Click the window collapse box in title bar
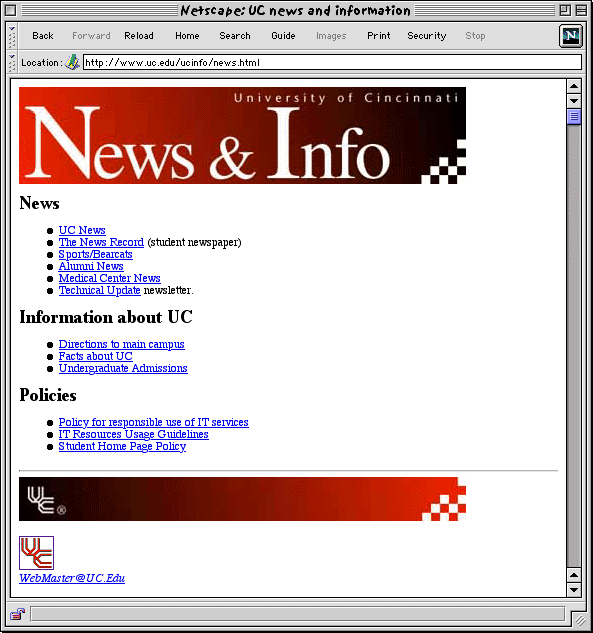 (581, 10)
